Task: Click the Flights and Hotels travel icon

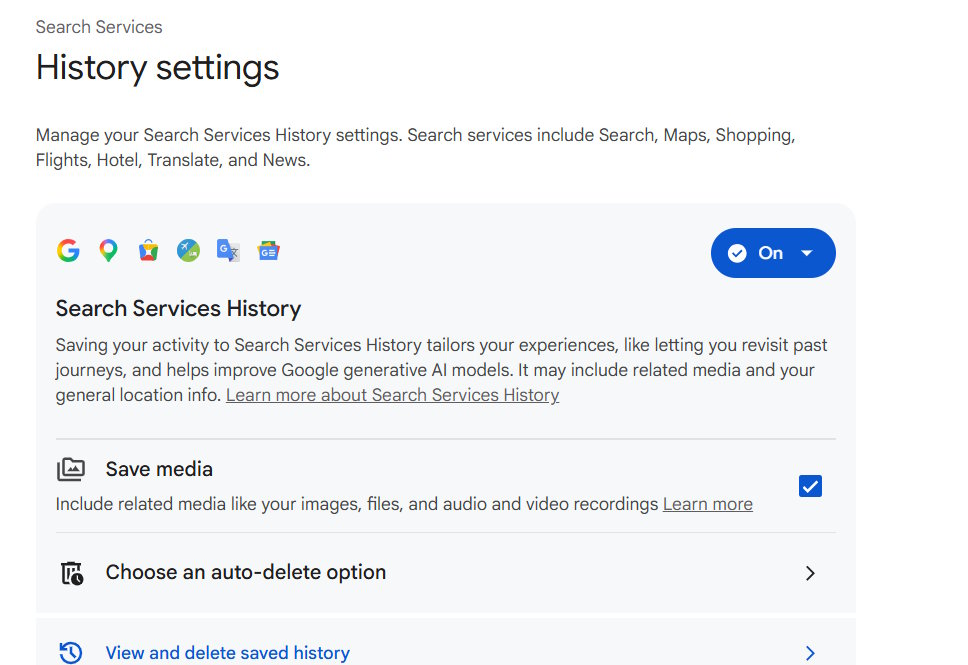Action: coord(188,251)
